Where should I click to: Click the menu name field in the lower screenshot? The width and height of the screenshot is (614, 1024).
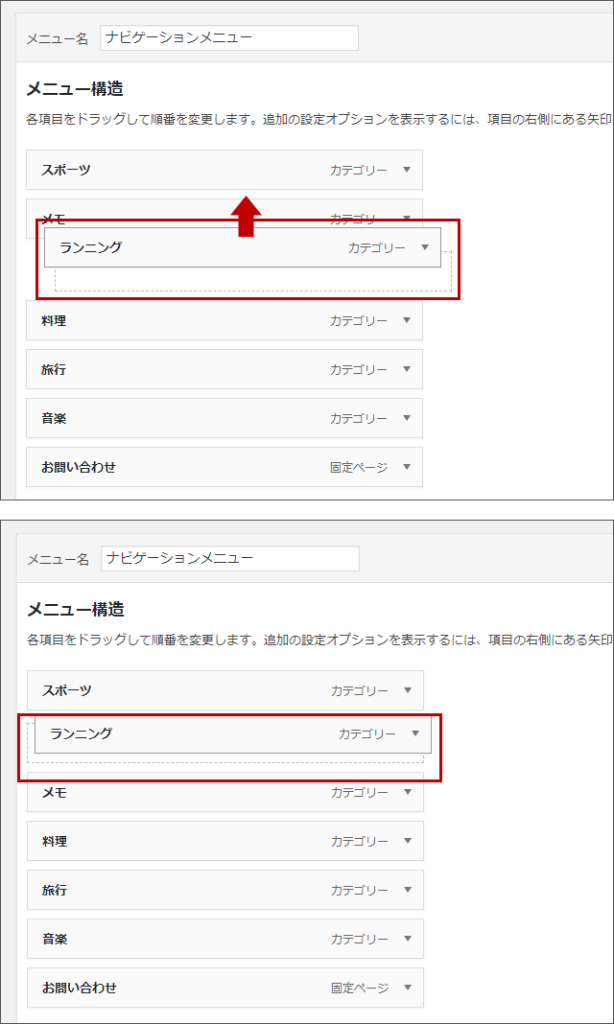229,557
